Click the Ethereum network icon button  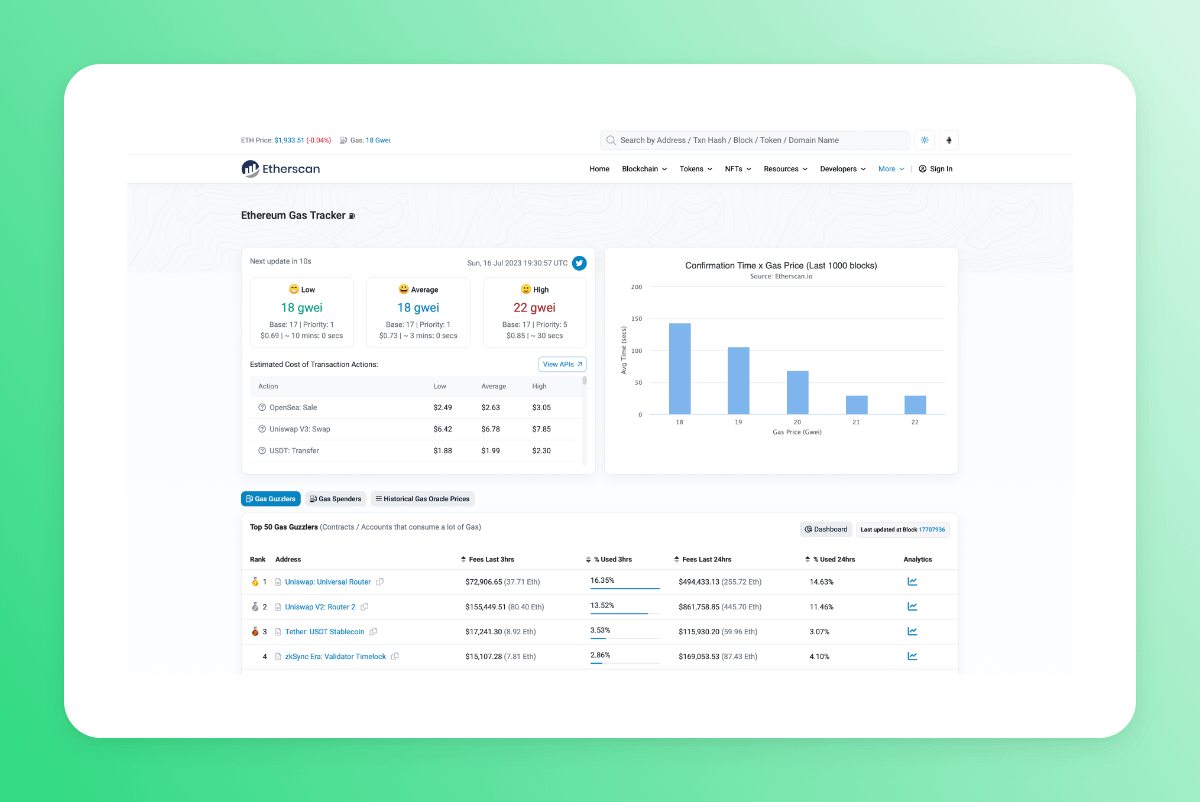(x=948, y=140)
